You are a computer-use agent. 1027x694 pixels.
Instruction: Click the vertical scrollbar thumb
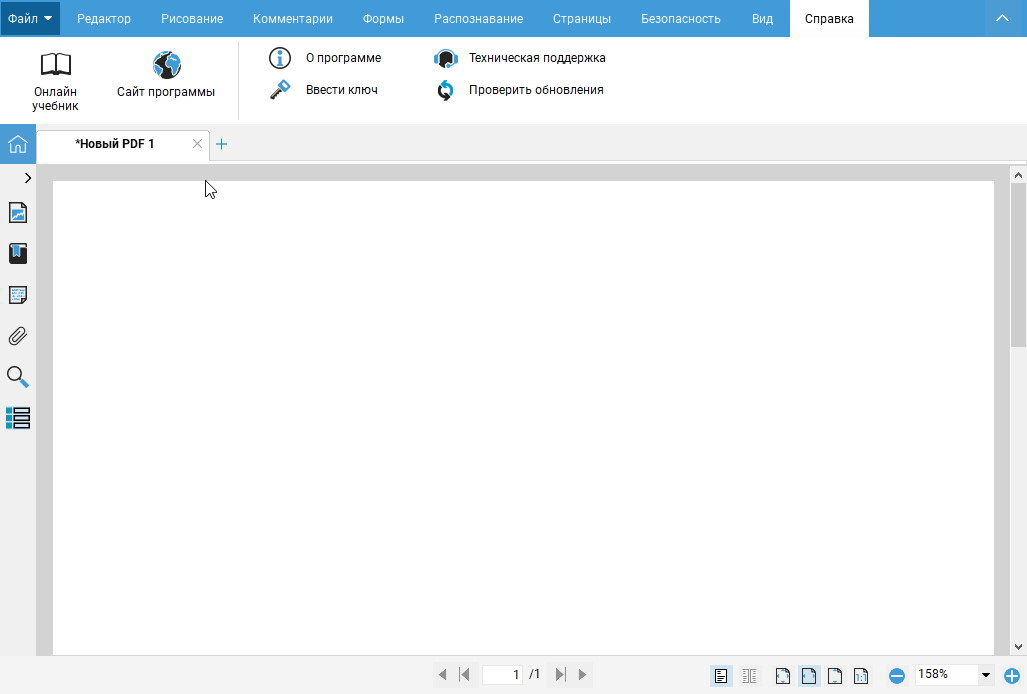[x=1018, y=265]
